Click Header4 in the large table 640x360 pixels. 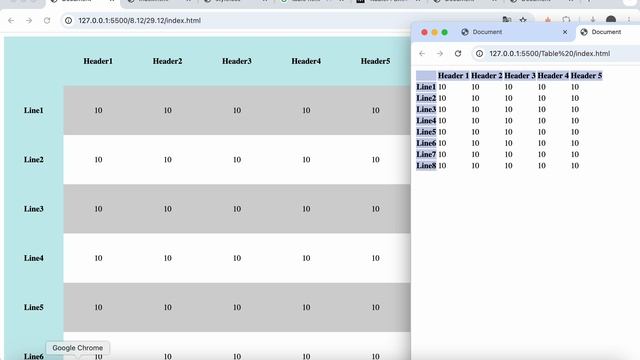point(306,61)
